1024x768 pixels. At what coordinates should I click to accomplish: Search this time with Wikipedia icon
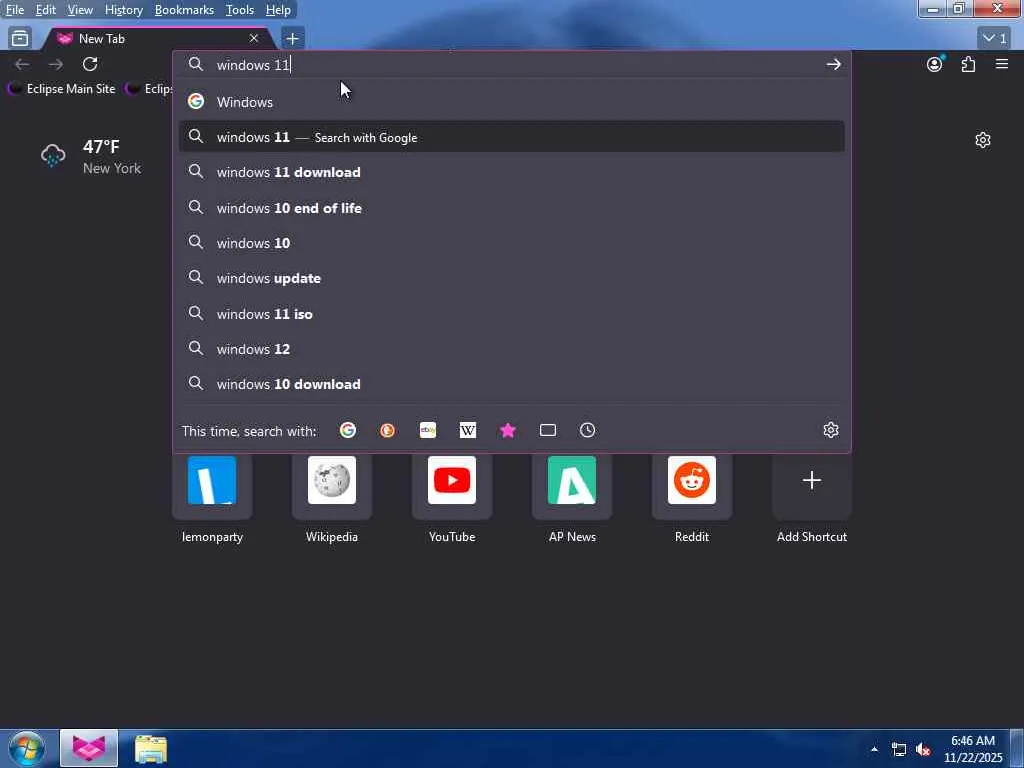coord(468,430)
